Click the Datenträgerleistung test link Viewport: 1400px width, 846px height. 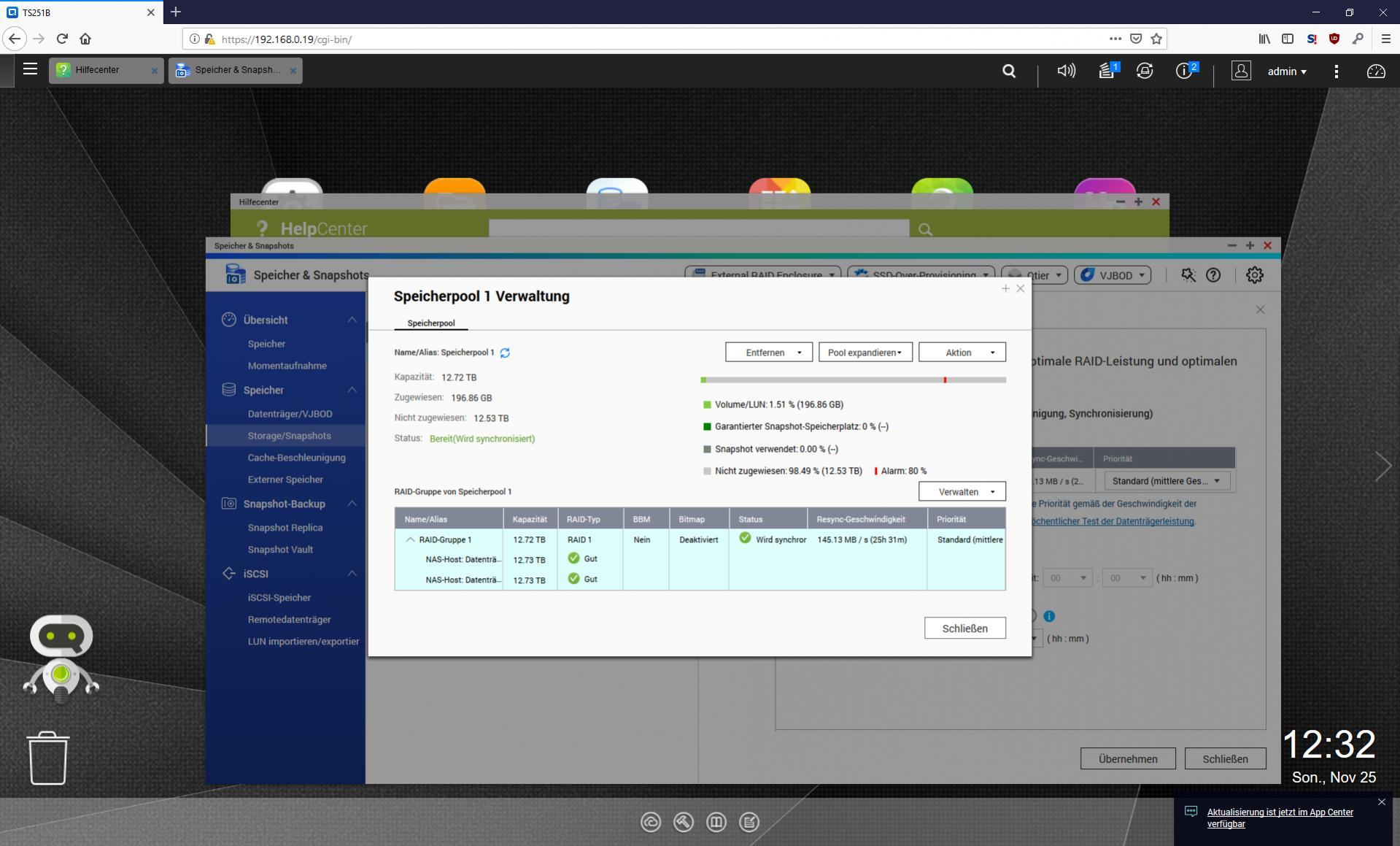(1113, 521)
